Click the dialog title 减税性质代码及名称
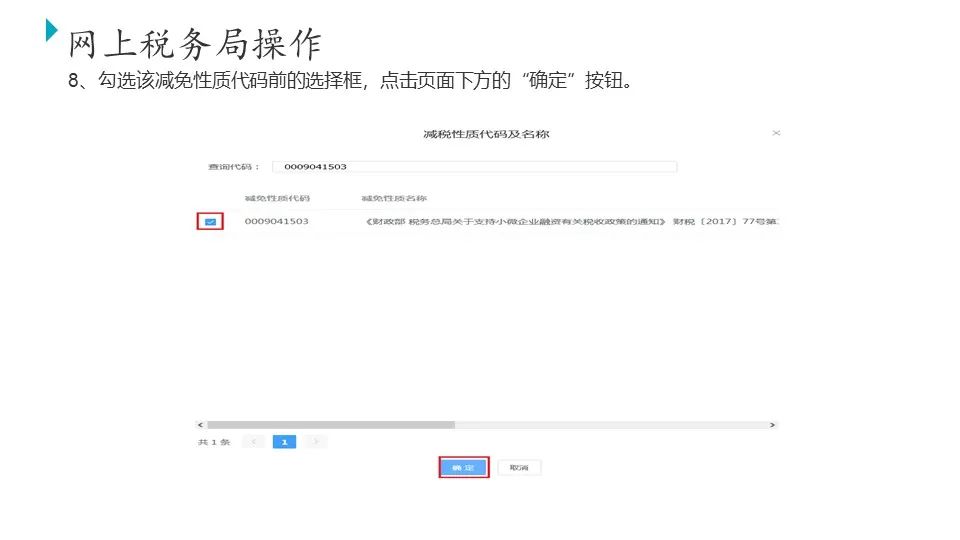960x540 pixels. click(486, 134)
